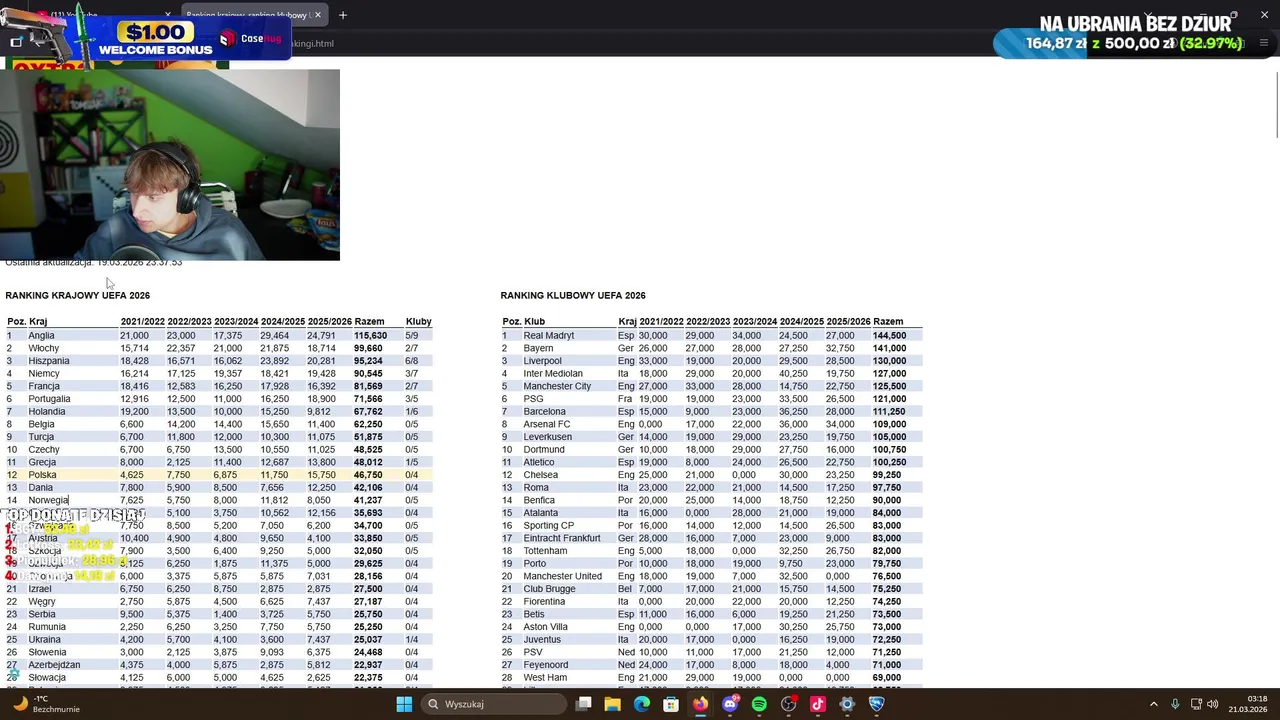1280x720 pixels.
Task: Click the Kluby column header
Action: [418, 322]
